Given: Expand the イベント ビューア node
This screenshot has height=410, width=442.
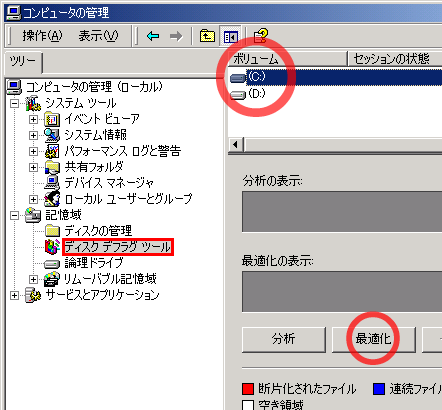Looking at the screenshot, I should (x=33, y=119).
